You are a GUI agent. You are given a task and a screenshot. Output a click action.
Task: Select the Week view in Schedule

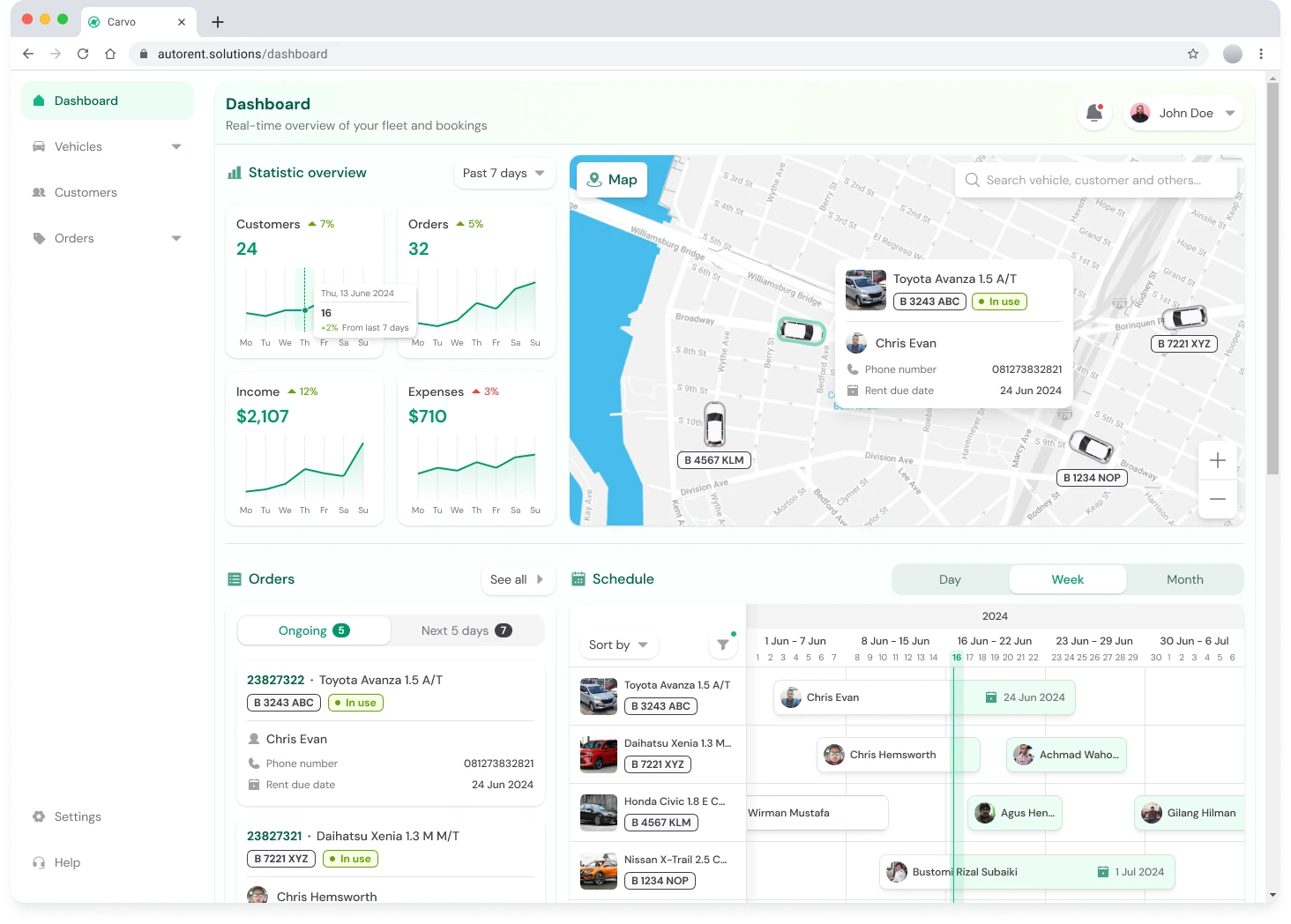tap(1067, 579)
